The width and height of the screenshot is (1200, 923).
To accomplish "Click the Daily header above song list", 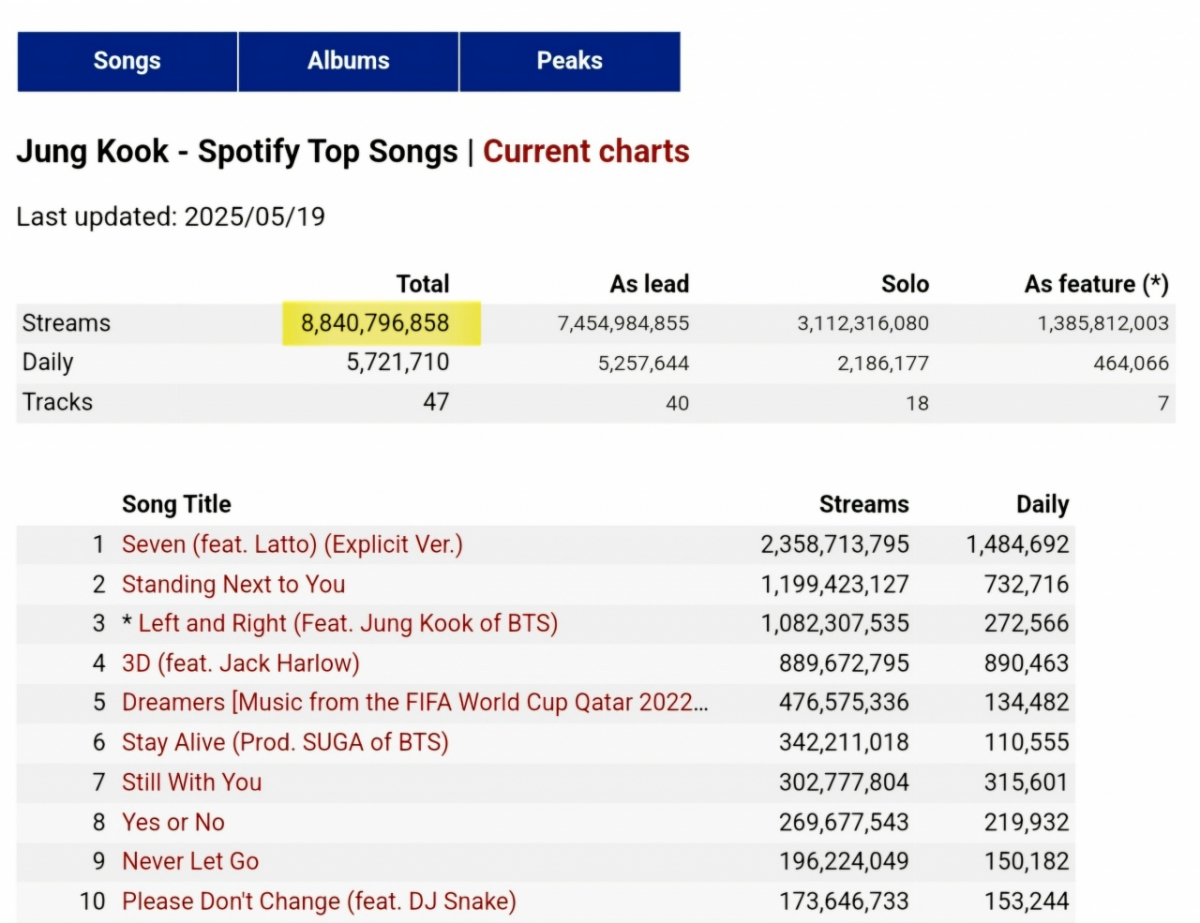I will point(1042,505).
